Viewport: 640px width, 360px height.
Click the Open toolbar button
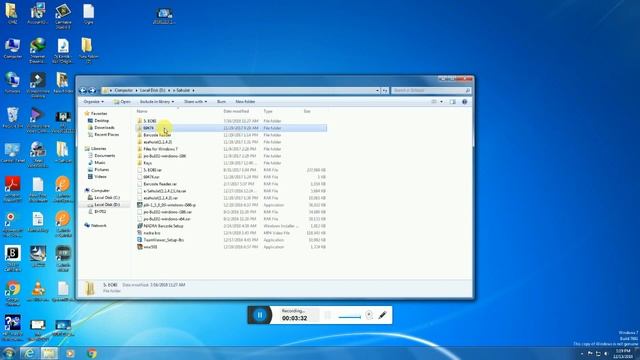pos(122,102)
